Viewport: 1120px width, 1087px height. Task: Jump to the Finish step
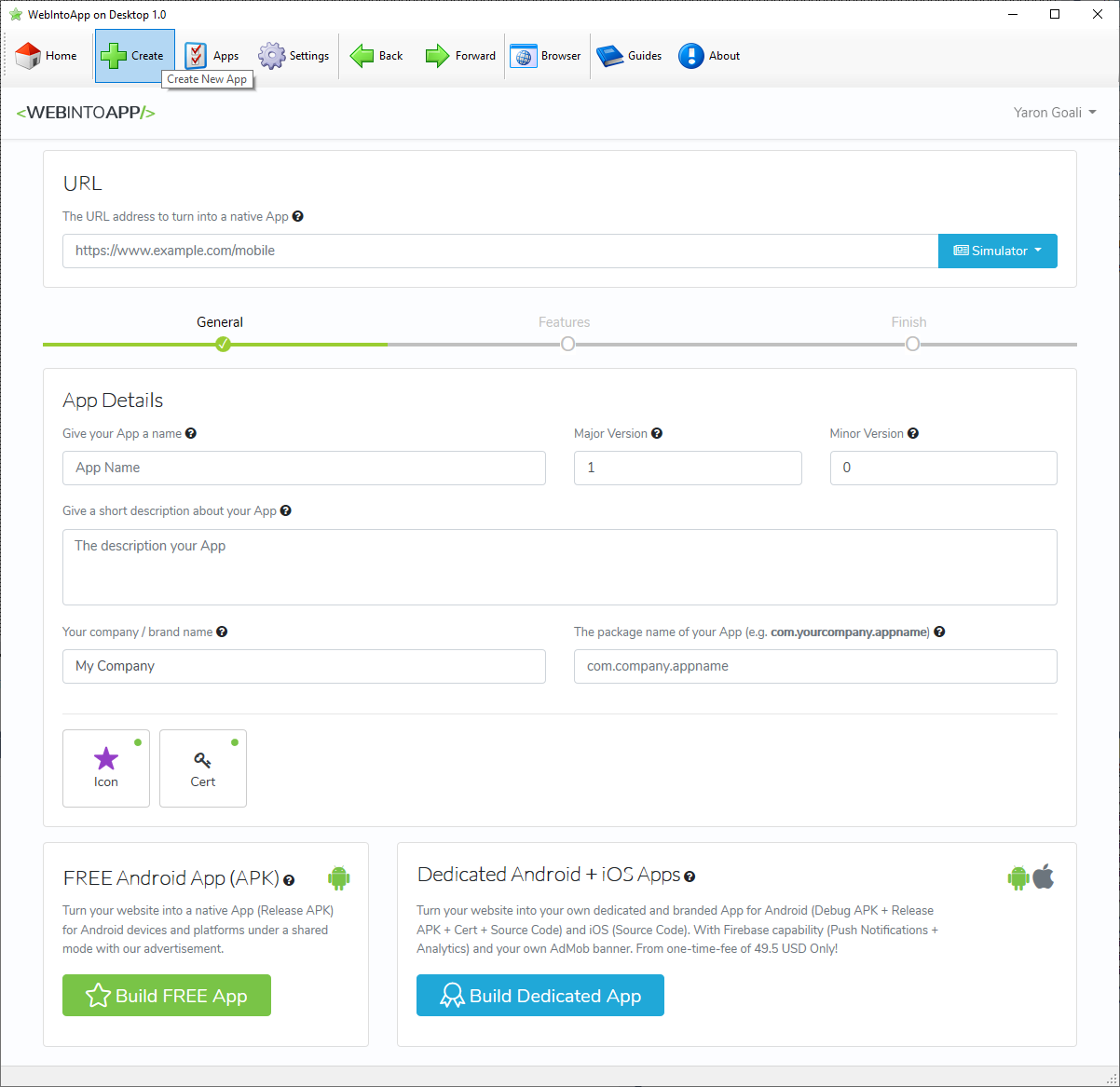tap(912, 344)
